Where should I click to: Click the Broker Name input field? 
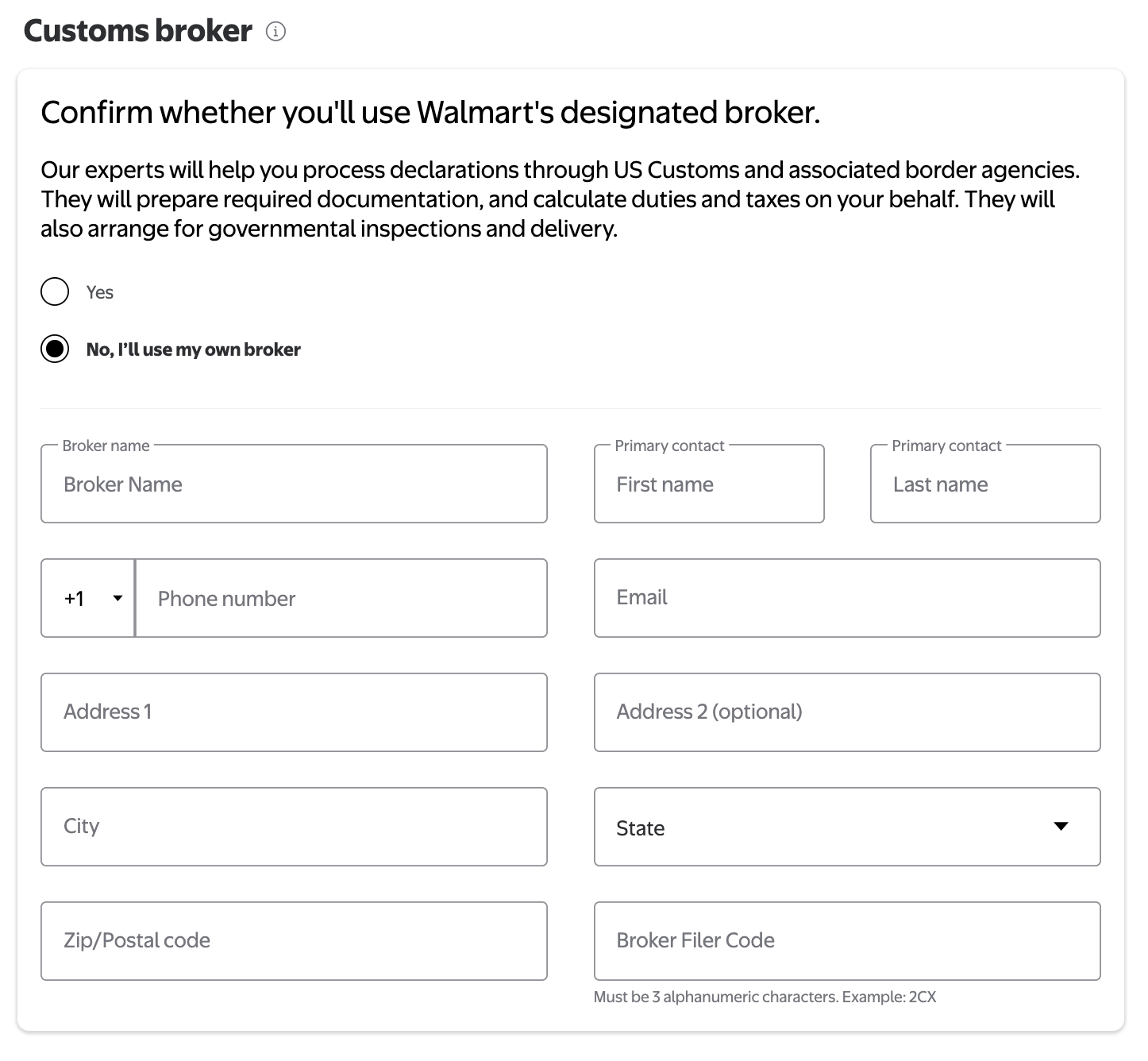294,484
